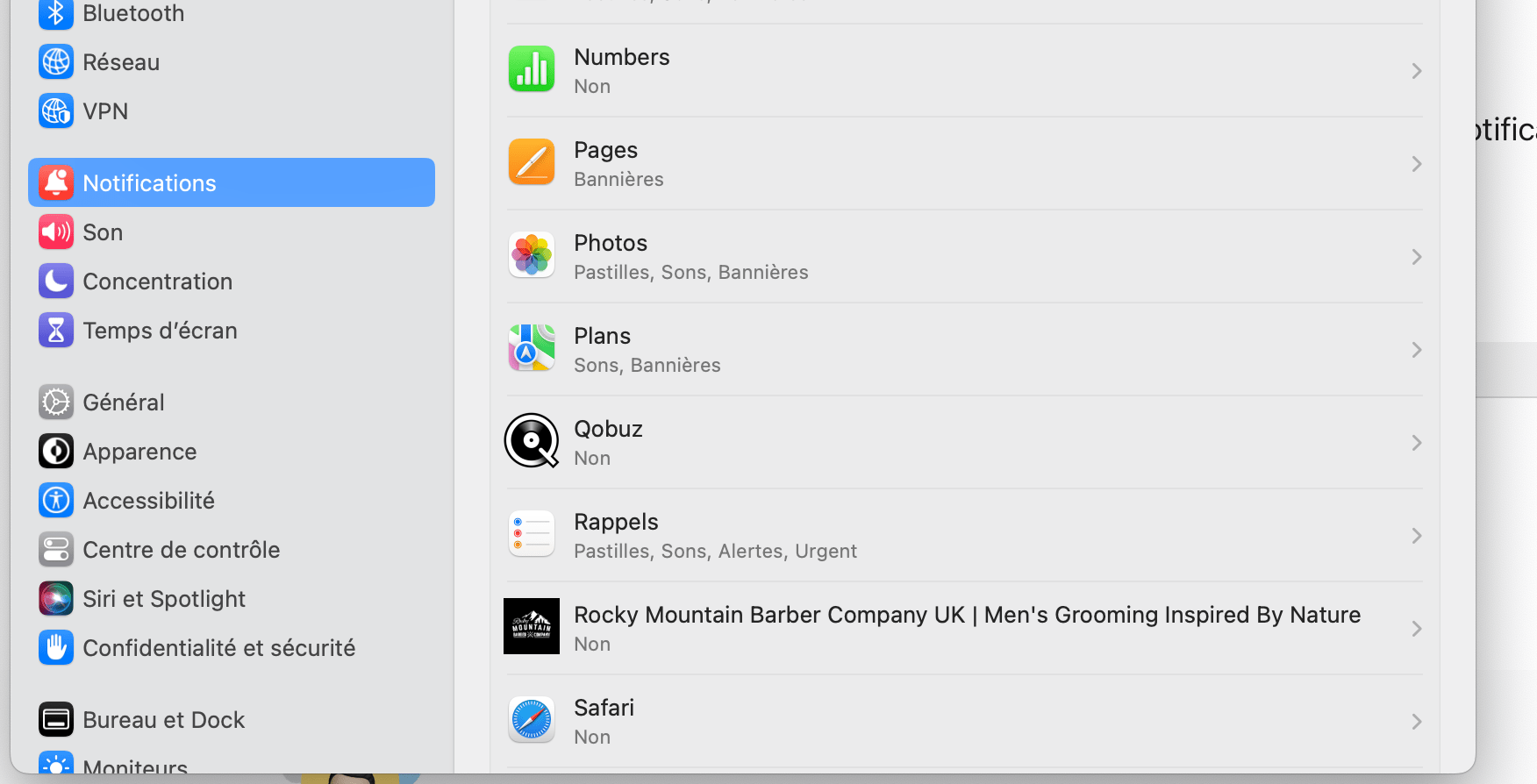Go to Confidentialité et sécurité settings
Image resolution: width=1537 pixels, height=784 pixels.
(x=232, y=648)
